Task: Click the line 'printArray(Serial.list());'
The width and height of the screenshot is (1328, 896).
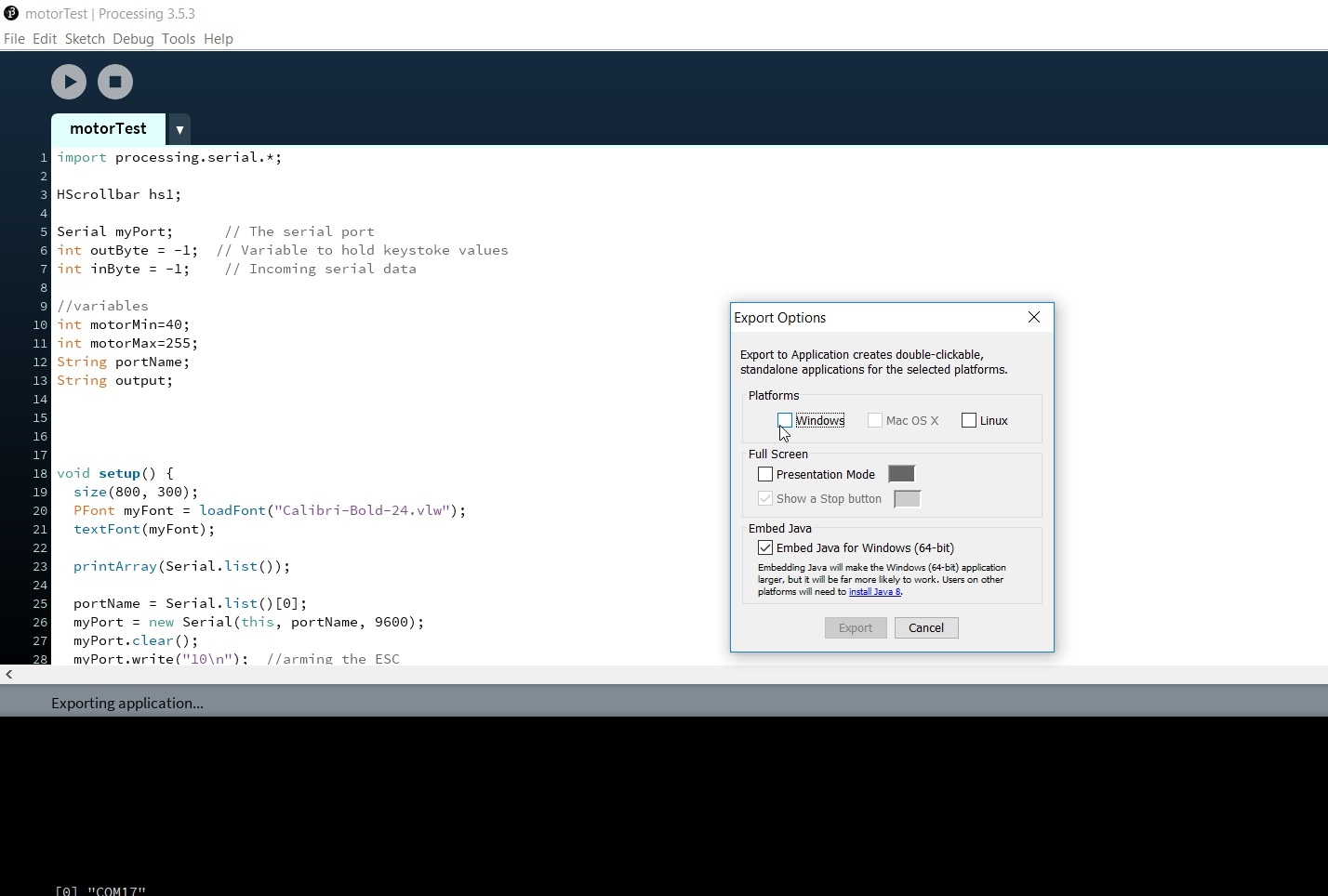Action: click(182, 566)
